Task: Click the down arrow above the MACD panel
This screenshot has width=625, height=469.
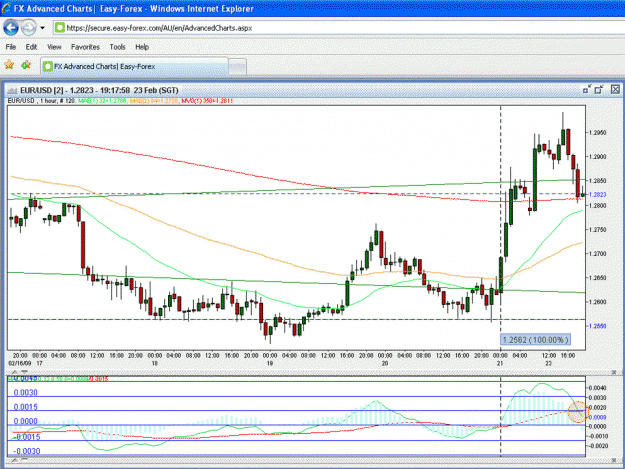Action: (24, 372)
